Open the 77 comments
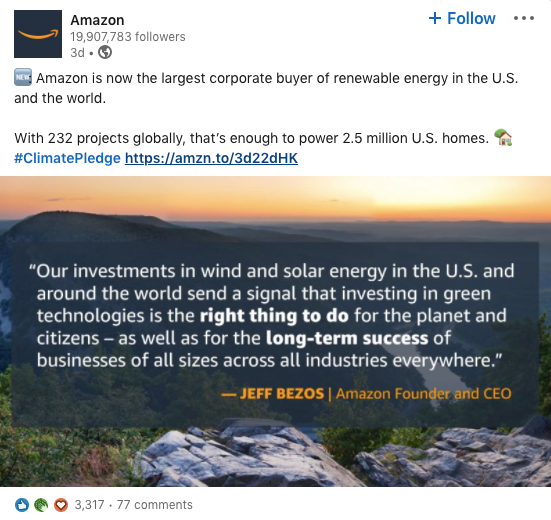Image resolution: width=551 pixels, height=520 pixels. point(155,505)
